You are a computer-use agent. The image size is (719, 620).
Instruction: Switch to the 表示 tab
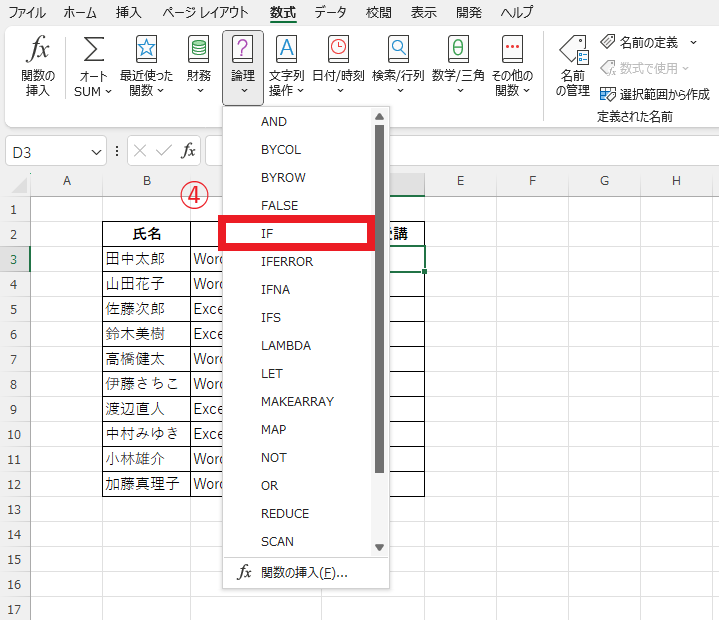(423, 12)
